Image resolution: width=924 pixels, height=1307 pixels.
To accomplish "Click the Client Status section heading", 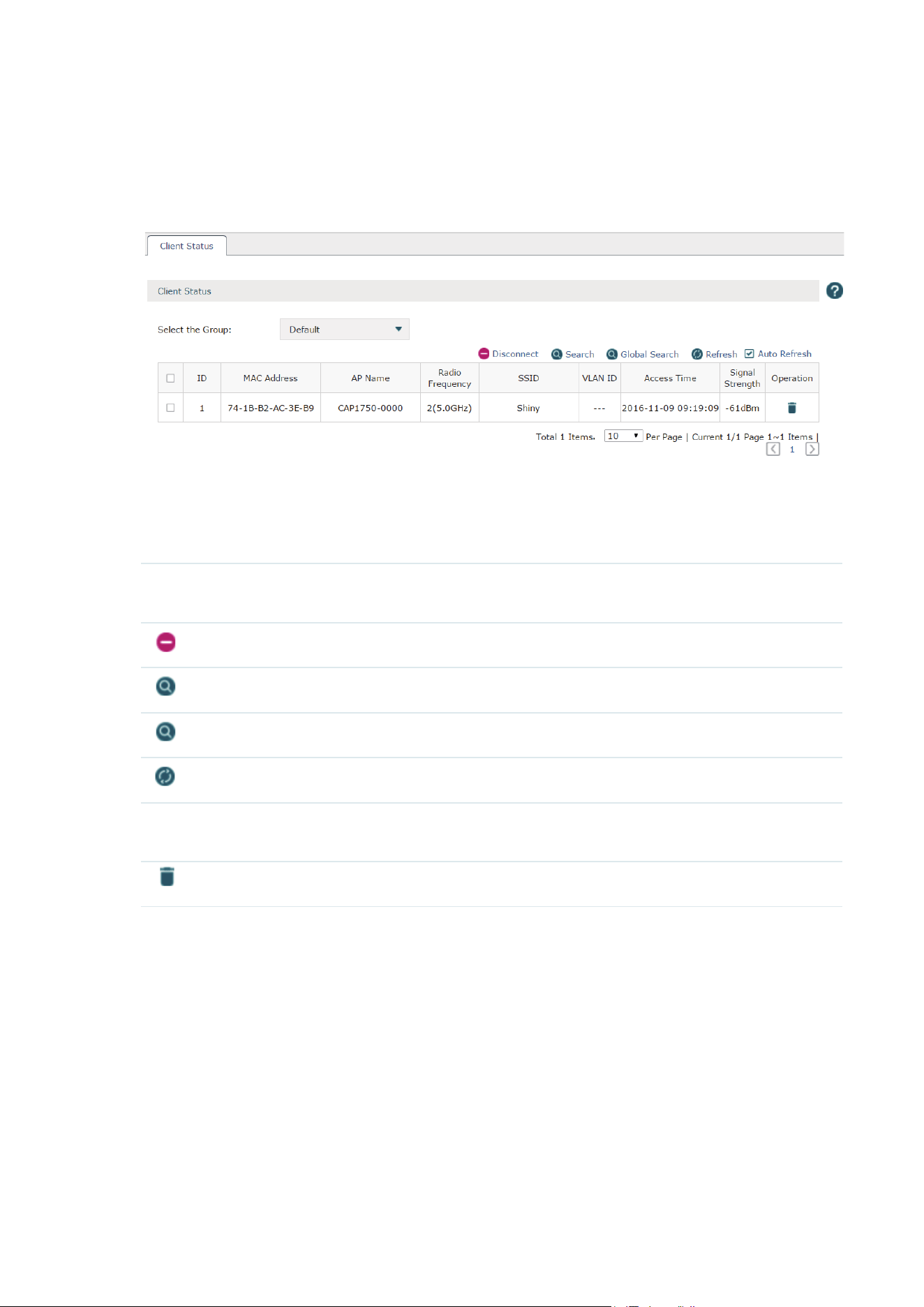I will [x=184, y=291].
